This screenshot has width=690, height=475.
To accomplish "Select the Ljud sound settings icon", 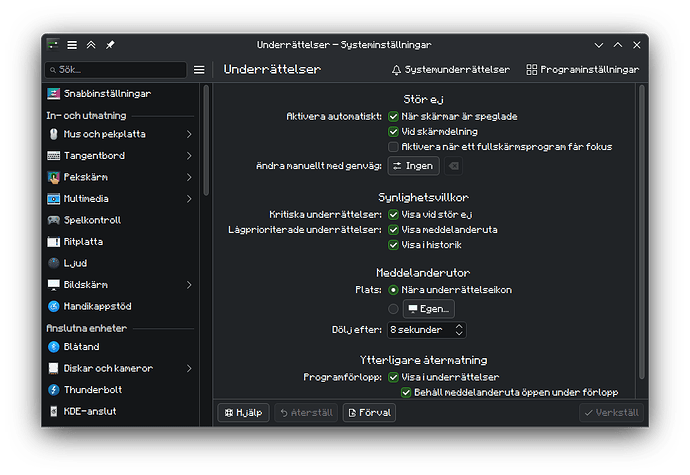I will pos(55,263).
